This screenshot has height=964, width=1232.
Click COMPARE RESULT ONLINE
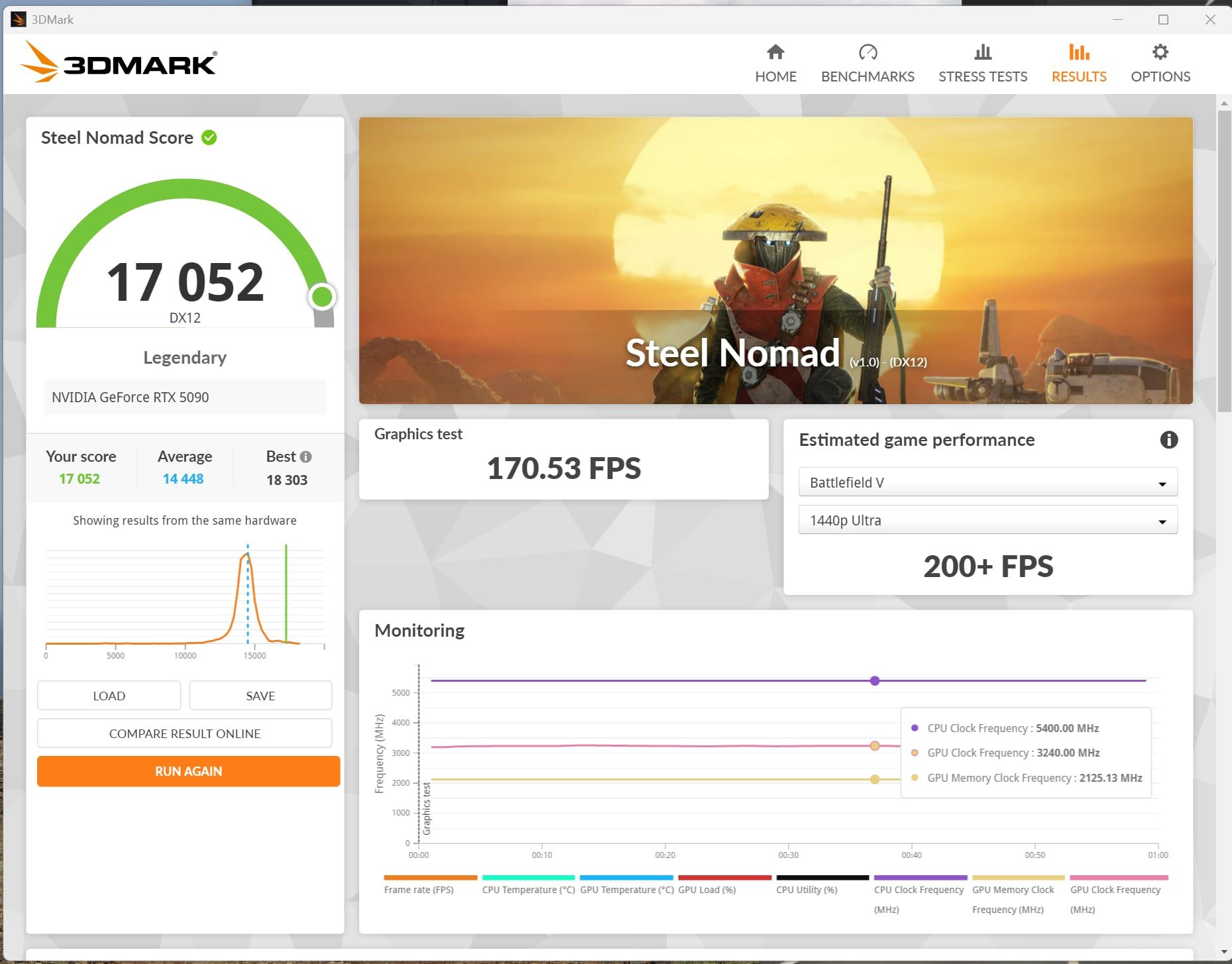coord(185,733)
